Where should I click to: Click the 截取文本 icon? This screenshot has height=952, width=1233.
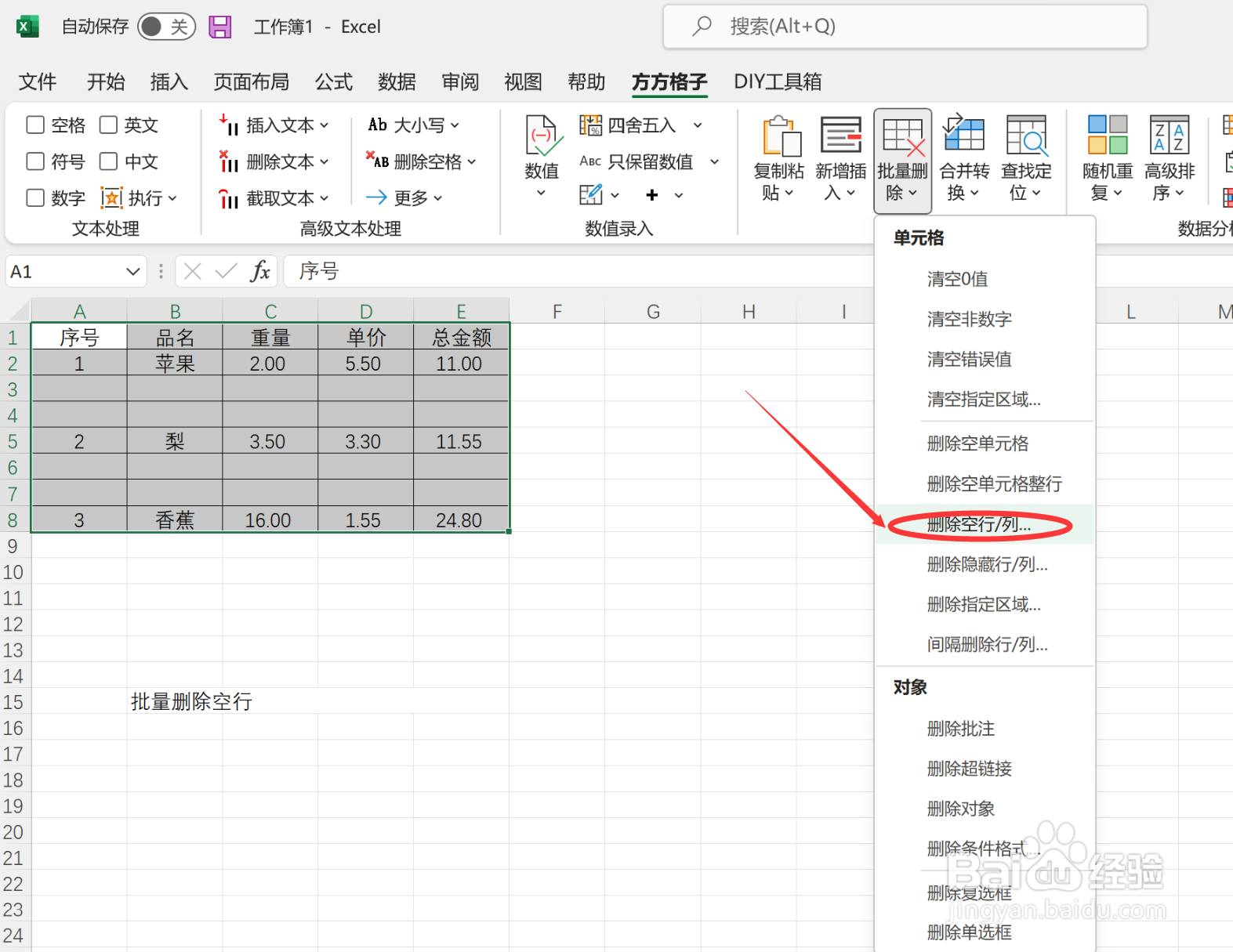point(228,198)
